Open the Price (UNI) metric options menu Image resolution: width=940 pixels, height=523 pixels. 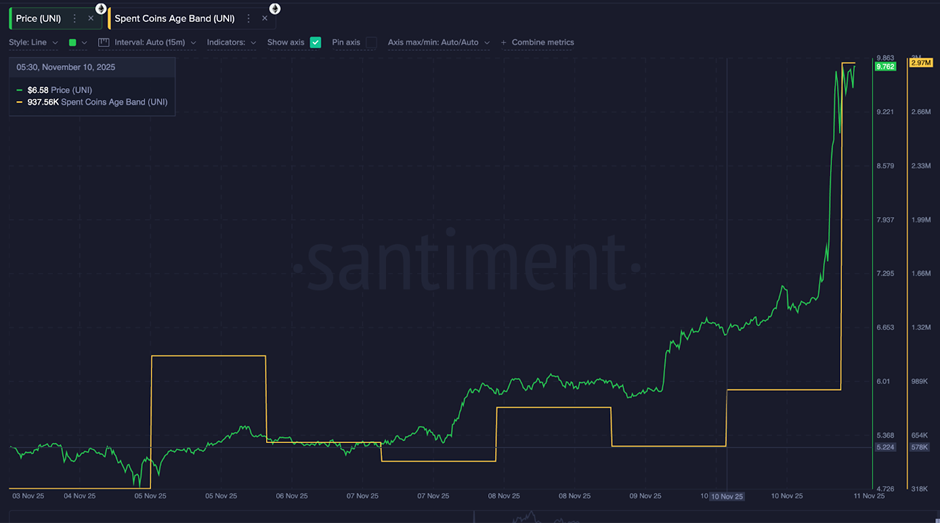[74, 18]
